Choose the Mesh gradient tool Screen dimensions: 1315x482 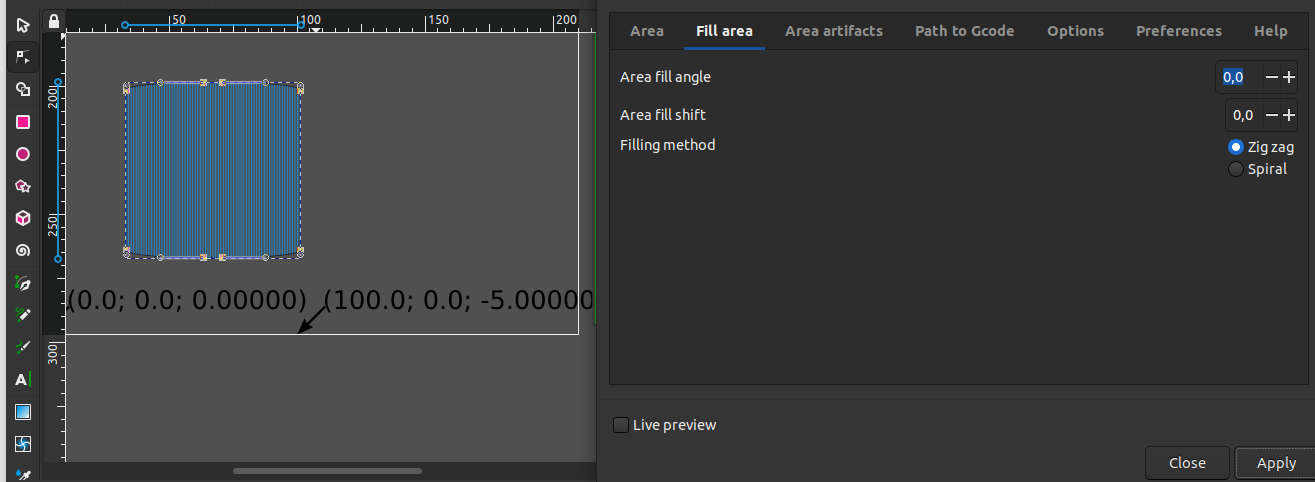click(22, 444)
